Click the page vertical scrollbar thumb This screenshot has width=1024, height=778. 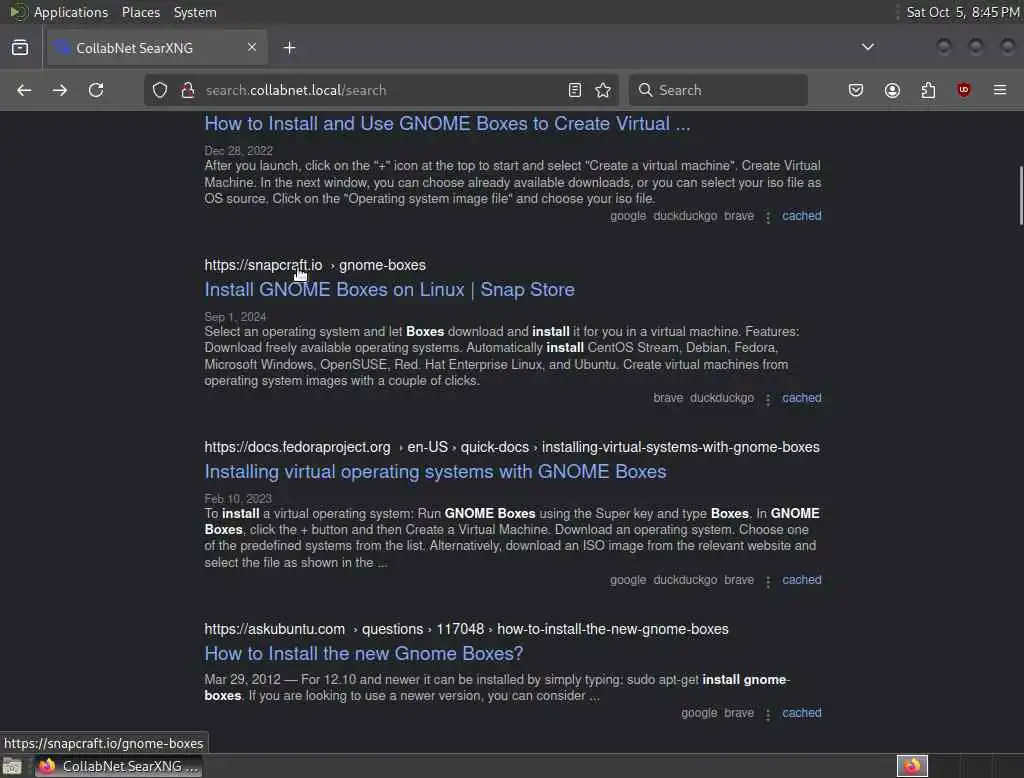[x=1021, y=195]
